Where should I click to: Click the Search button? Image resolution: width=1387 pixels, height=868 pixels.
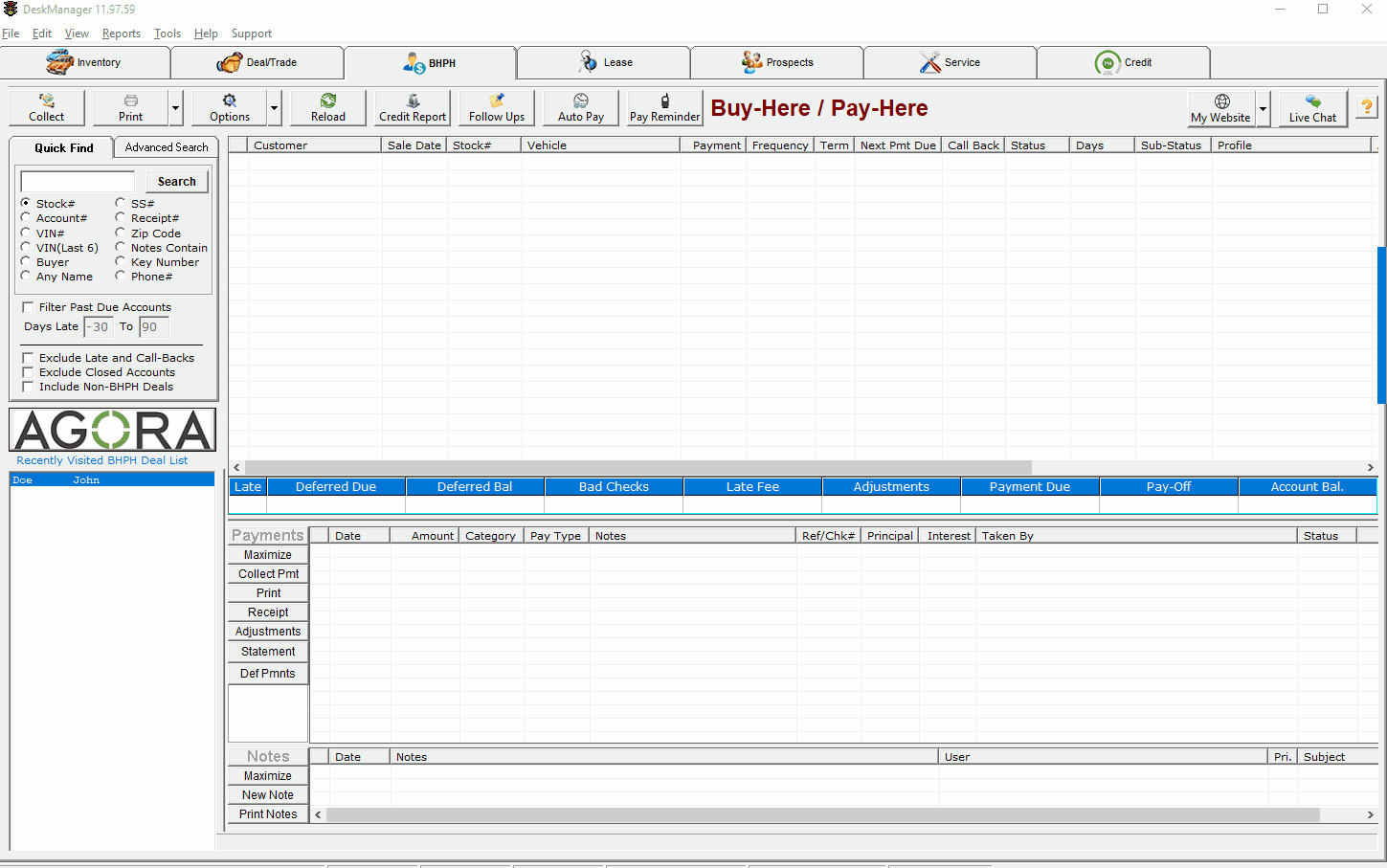tap(177, 181)
